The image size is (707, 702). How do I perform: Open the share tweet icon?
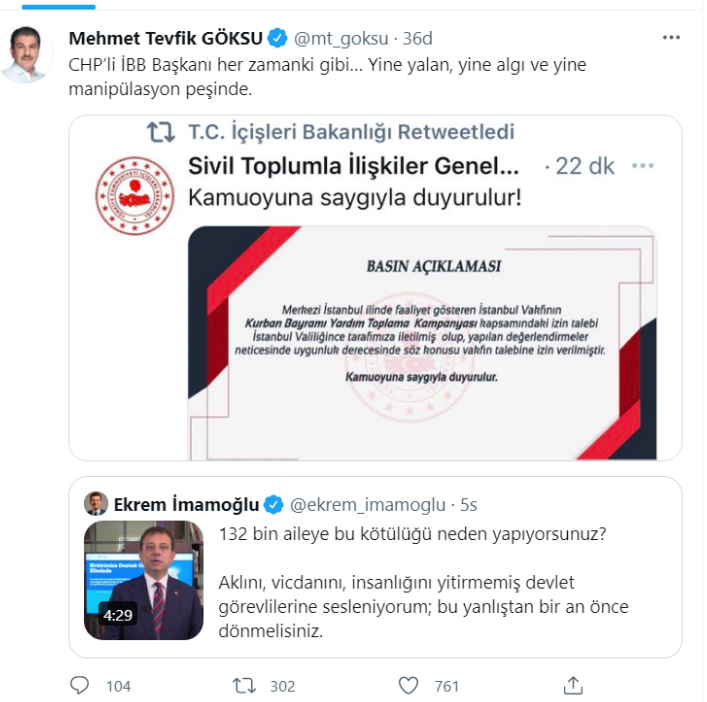573,685
